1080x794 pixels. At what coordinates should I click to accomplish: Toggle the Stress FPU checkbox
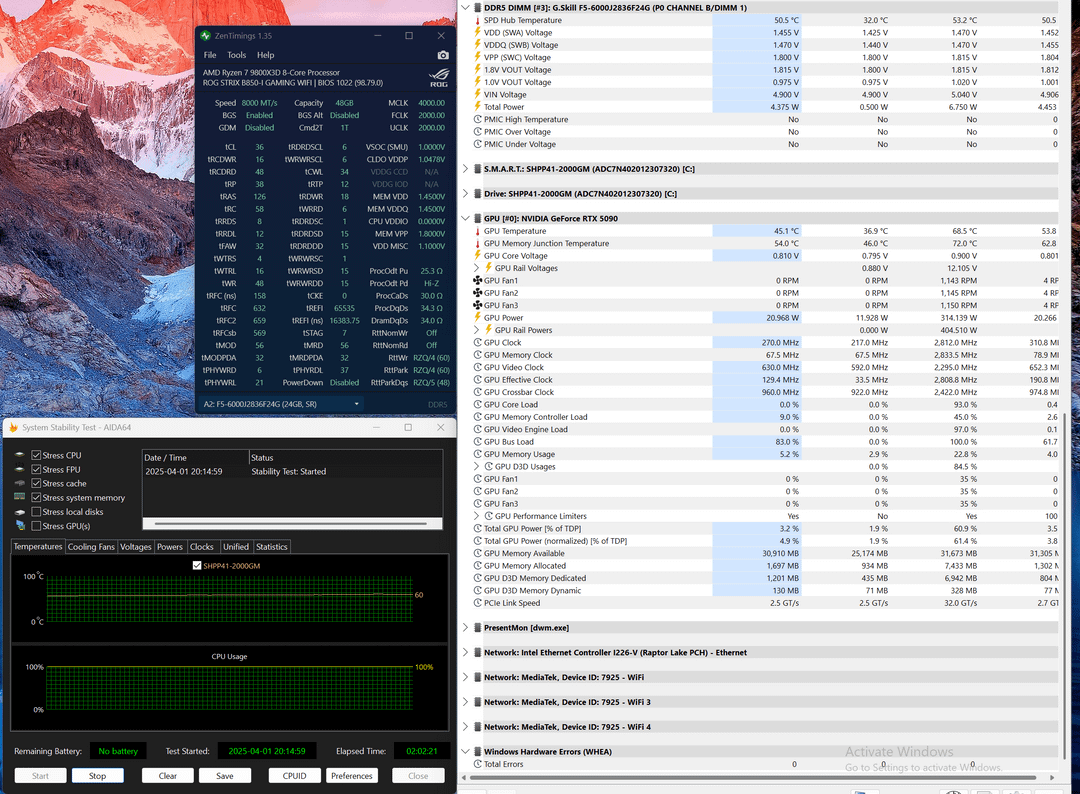coord(37,469)
